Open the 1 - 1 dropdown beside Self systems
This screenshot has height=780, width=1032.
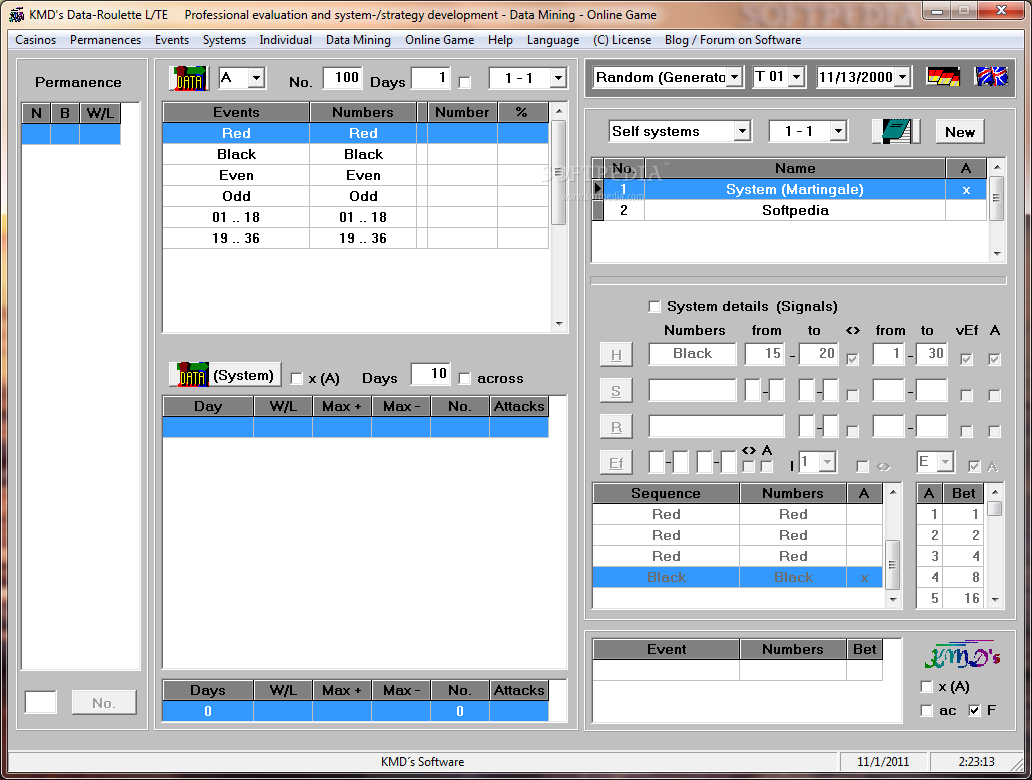click(838, 131)
